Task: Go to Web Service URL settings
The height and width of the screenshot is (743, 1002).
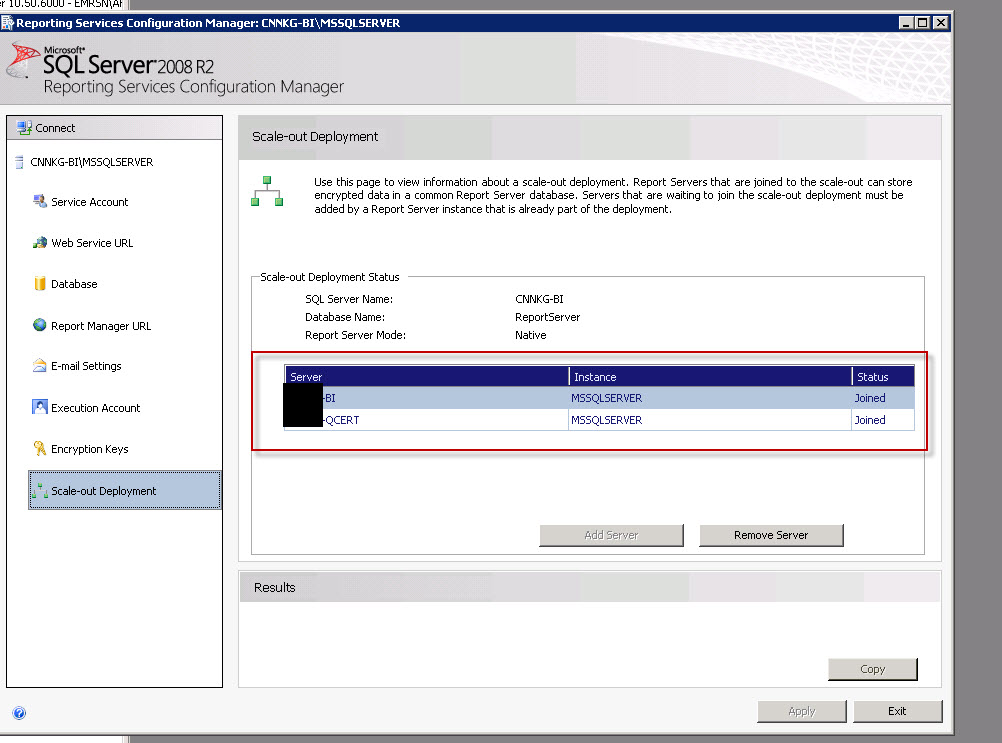Action: (92, 243)
